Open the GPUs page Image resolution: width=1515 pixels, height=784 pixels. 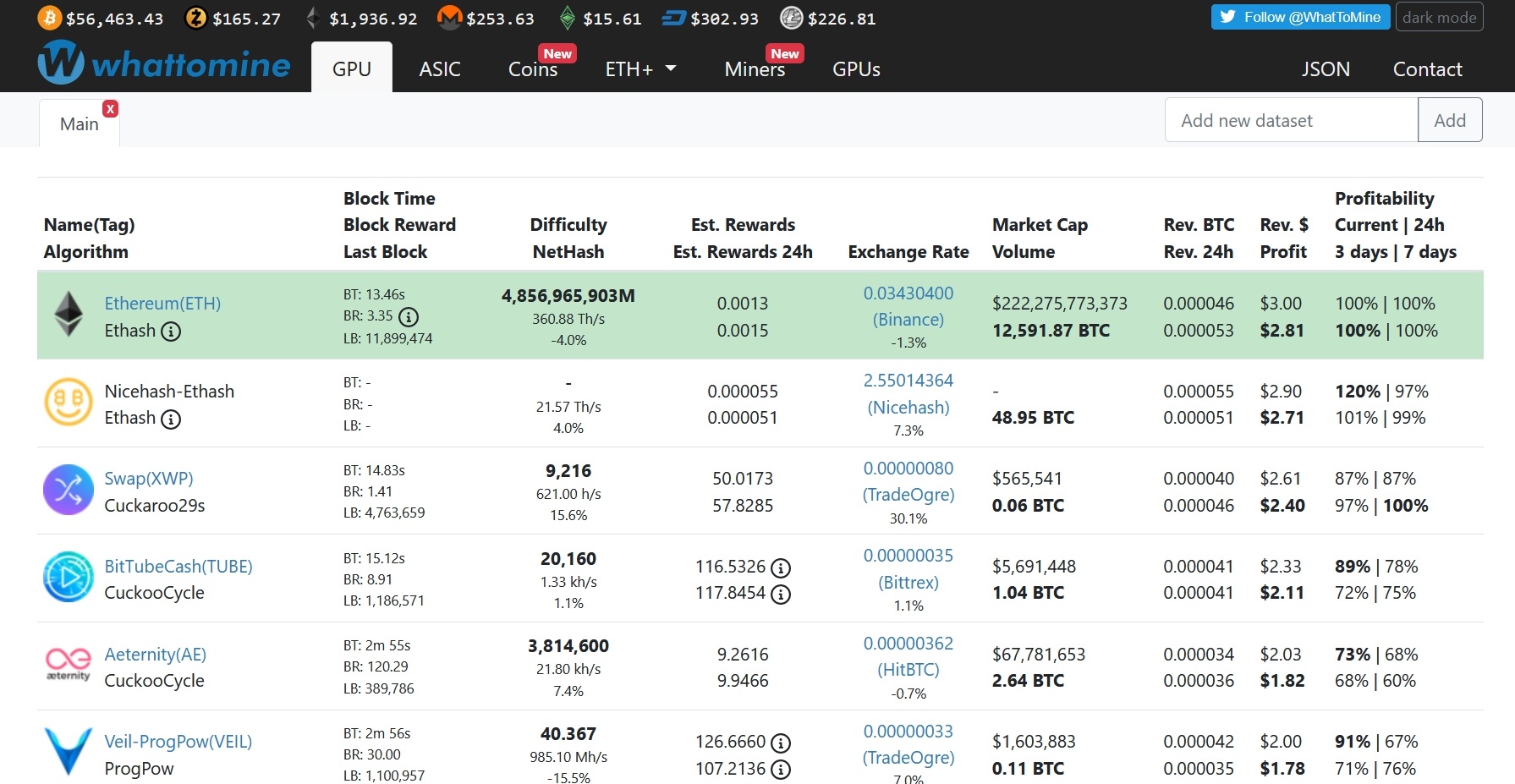pyautogui.click(x=856, y=69)
